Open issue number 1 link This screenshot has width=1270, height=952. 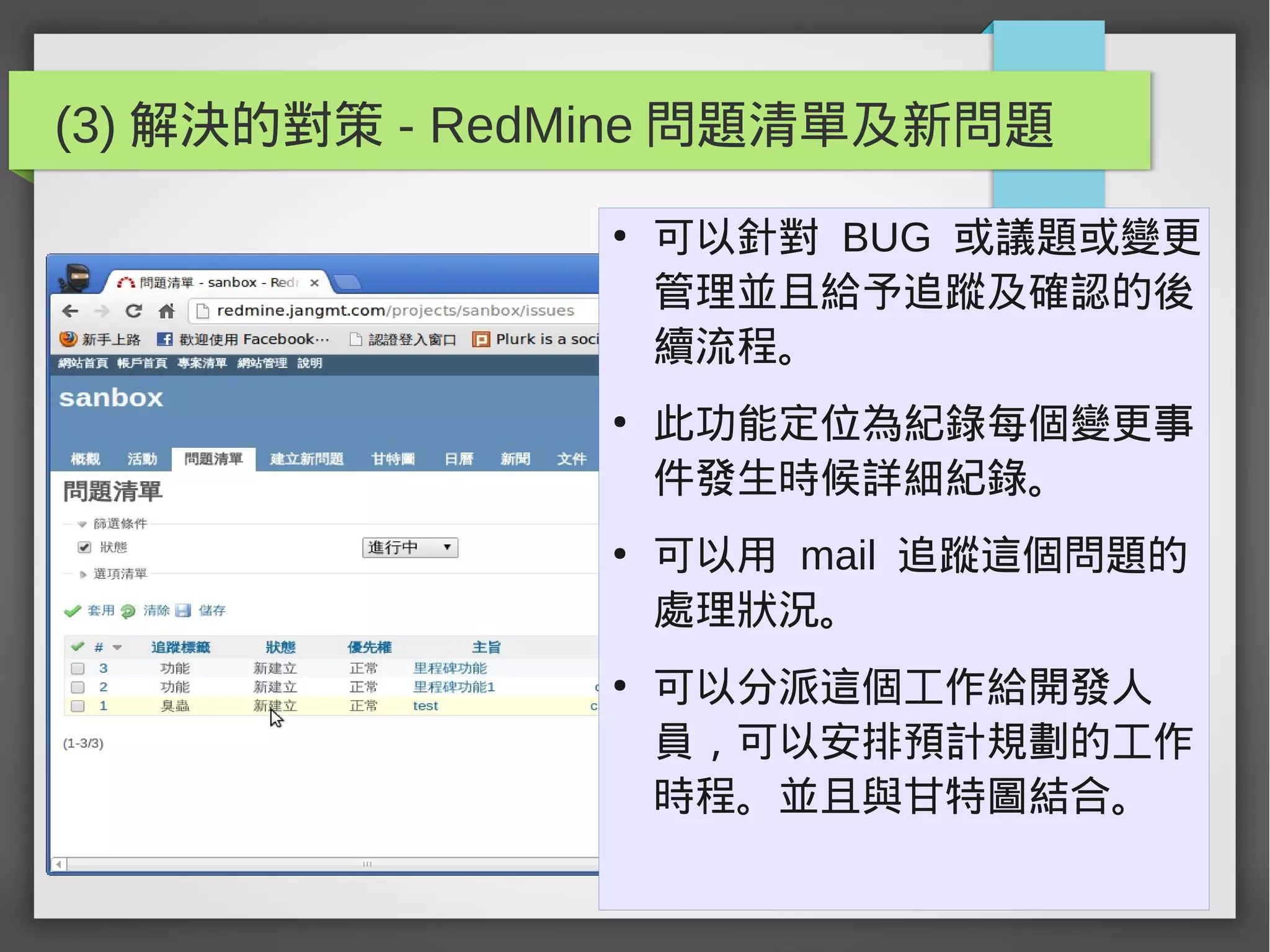104,706
